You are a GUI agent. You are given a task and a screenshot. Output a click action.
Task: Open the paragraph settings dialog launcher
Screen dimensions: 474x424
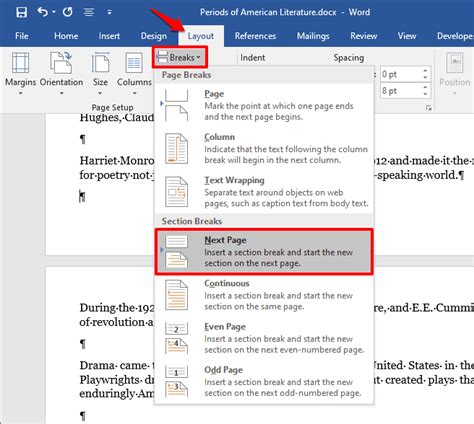point(429,108)
